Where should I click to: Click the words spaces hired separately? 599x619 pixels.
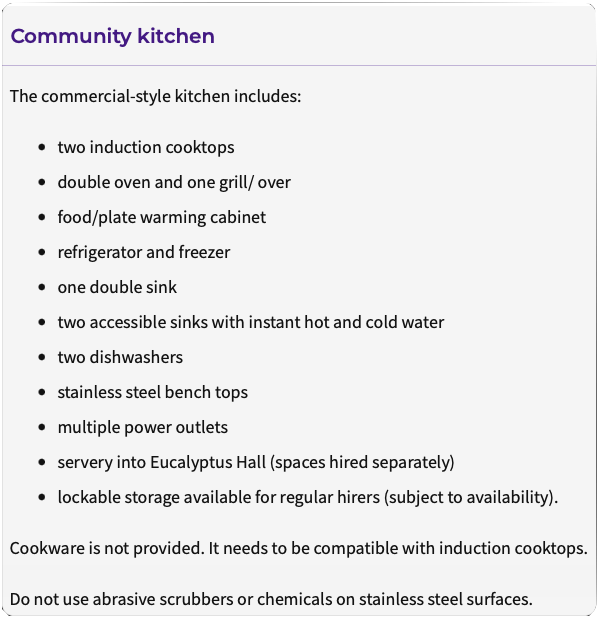pos(362,462)
